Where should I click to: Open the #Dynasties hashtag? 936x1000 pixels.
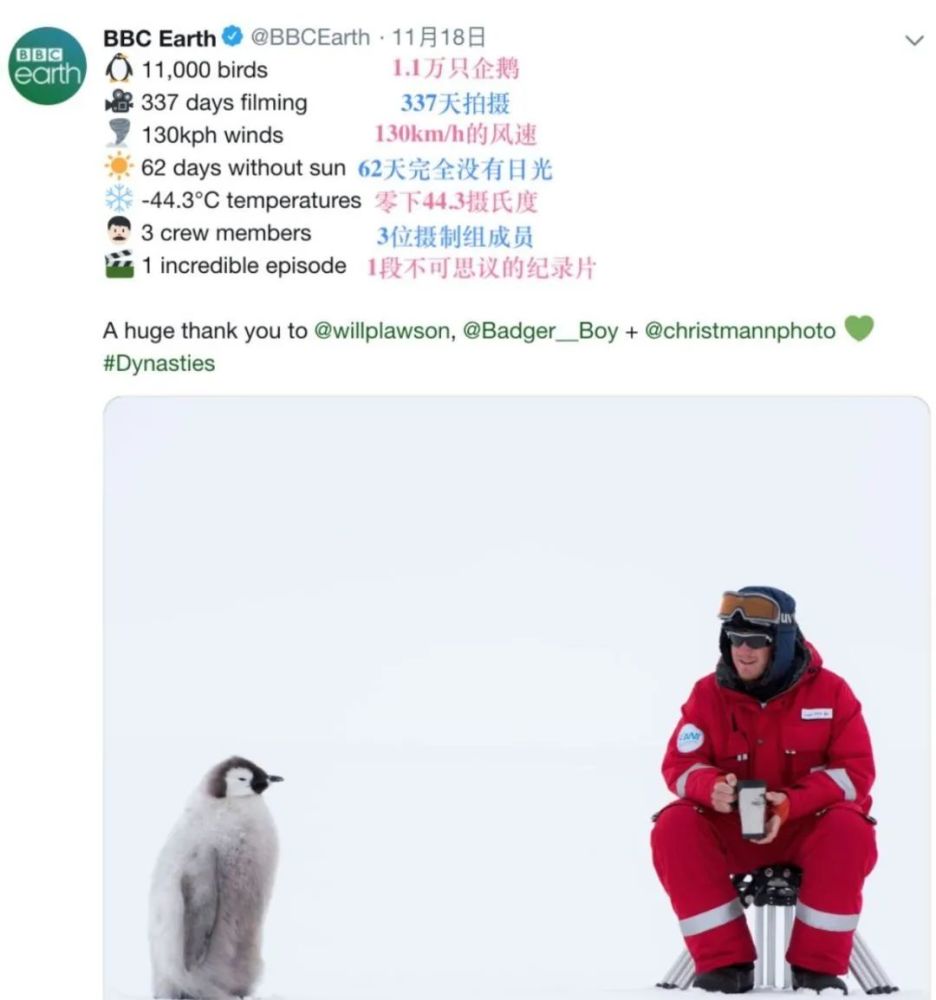[159, 363]
